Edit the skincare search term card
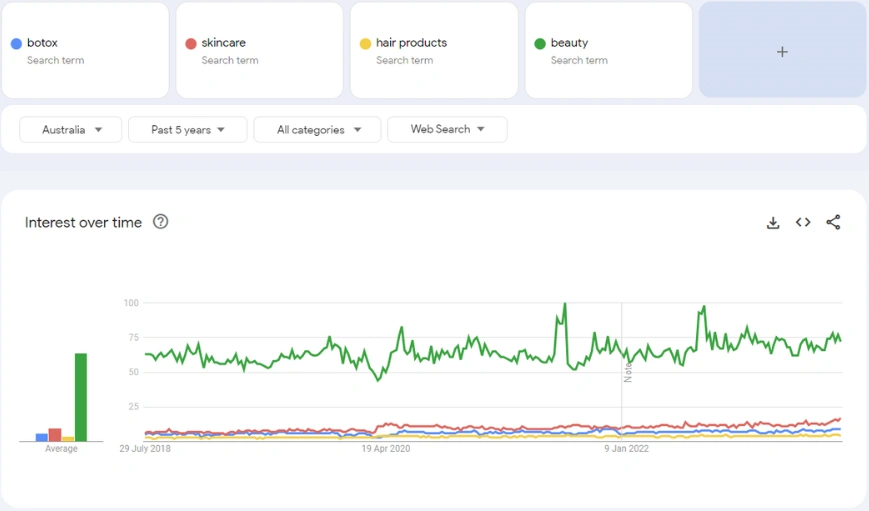869x511 pixels. click(x=259, y=50)
